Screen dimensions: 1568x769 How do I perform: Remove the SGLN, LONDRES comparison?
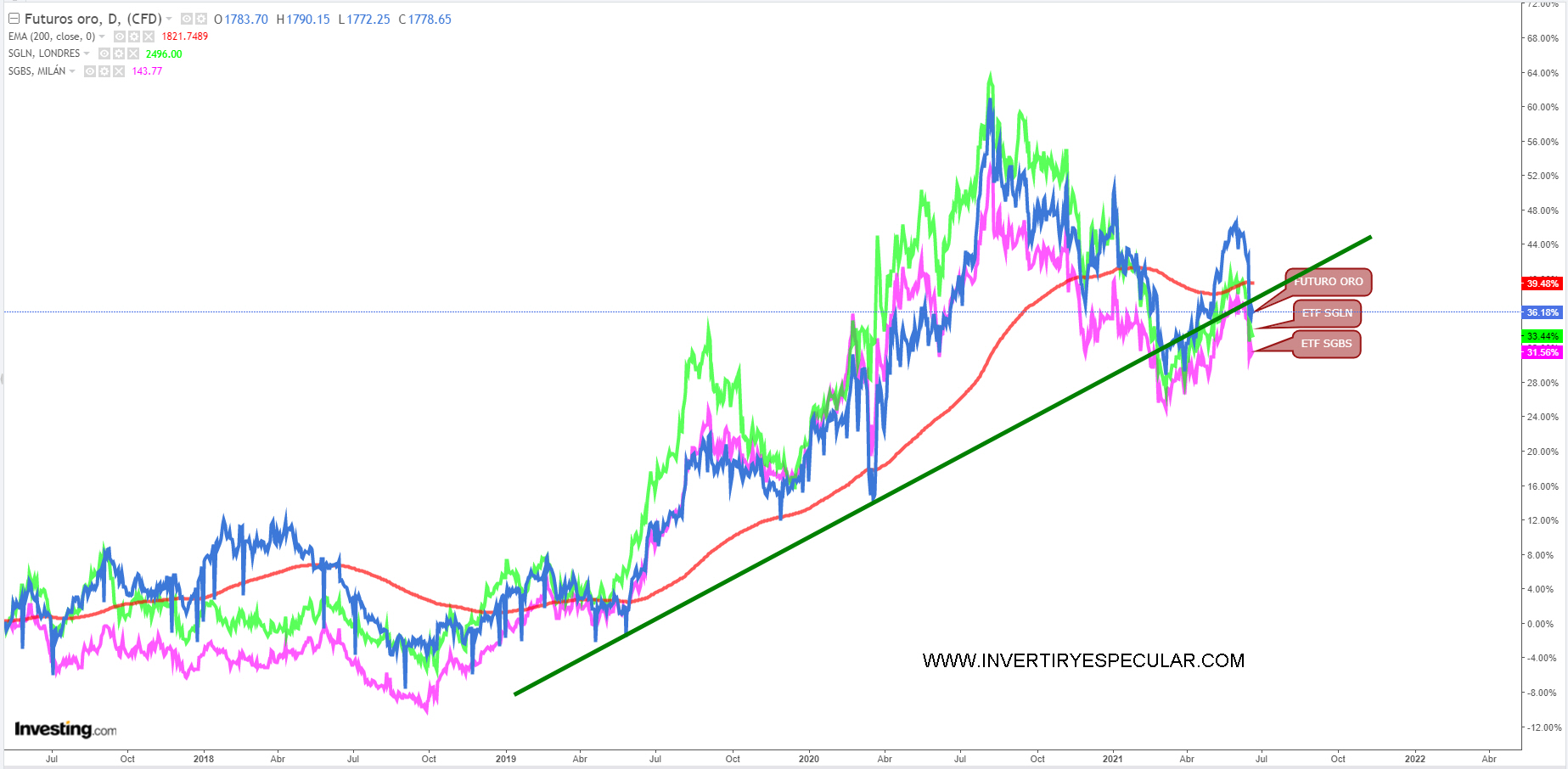(133, 53)
